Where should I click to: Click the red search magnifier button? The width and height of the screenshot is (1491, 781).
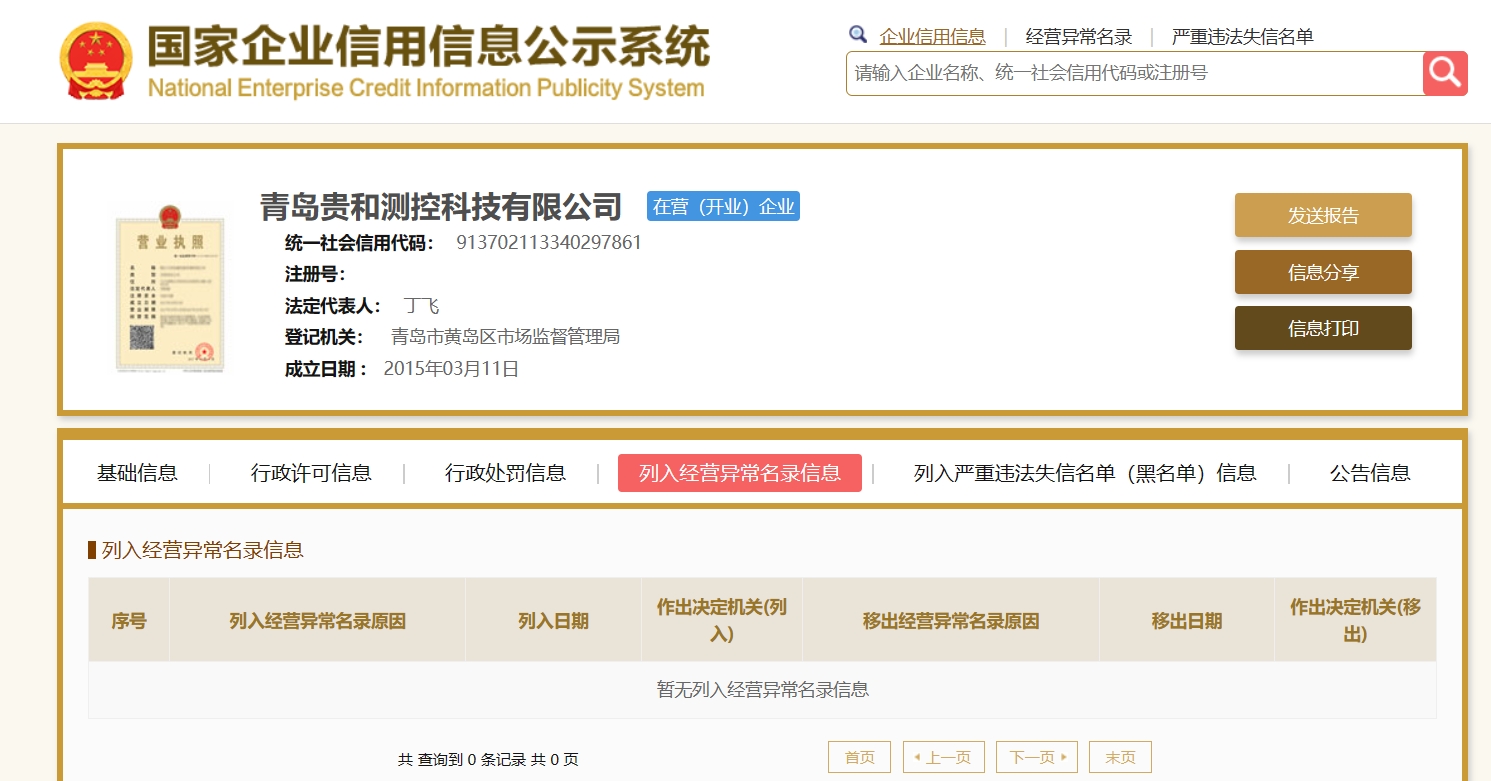(x=1445, y=73)
